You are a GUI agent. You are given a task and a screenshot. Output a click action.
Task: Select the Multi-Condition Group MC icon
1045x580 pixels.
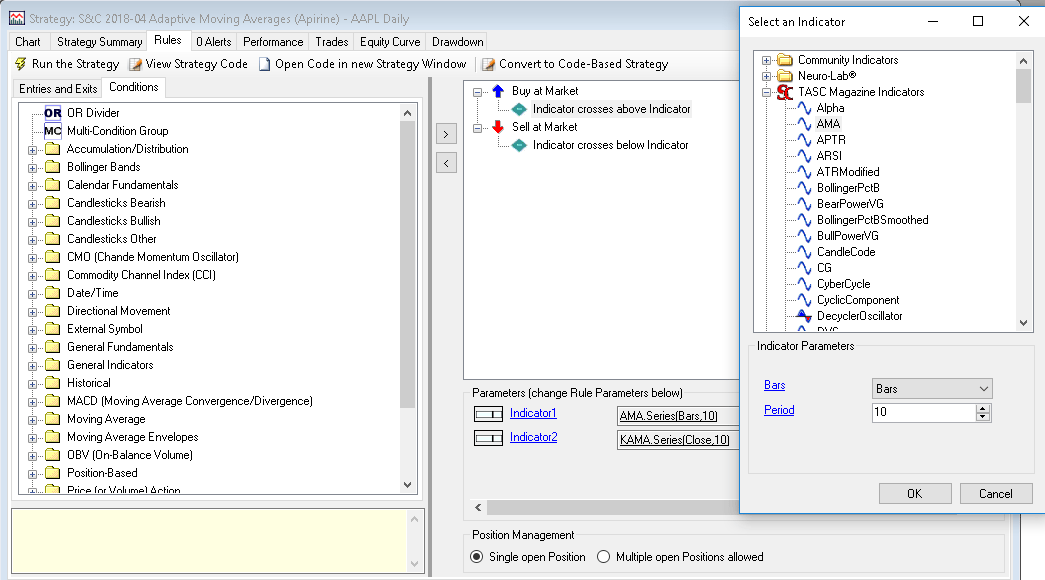coord(52,131)
